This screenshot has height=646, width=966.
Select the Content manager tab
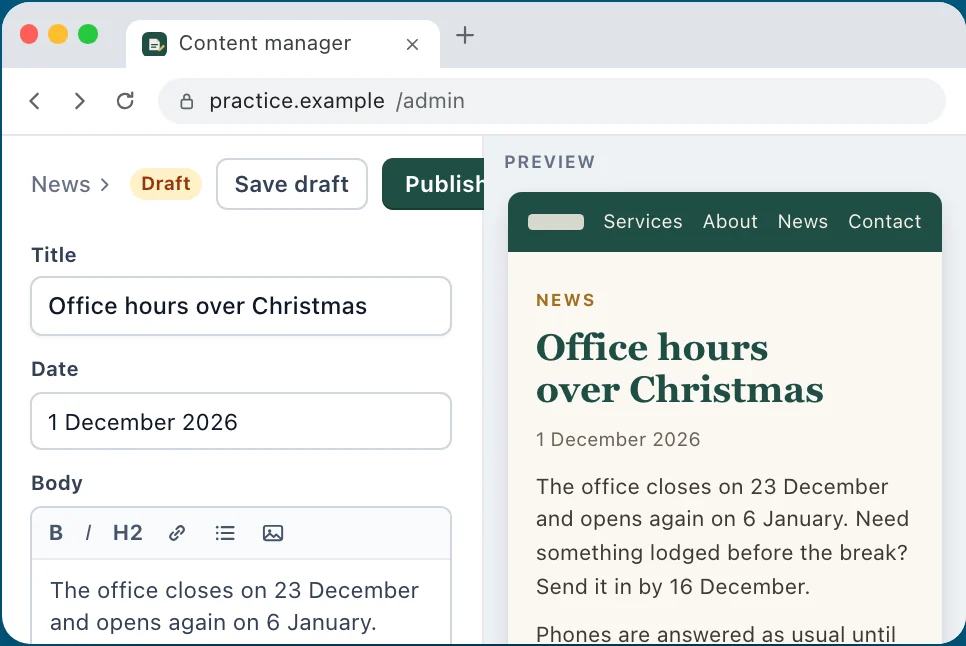[283, 44]
